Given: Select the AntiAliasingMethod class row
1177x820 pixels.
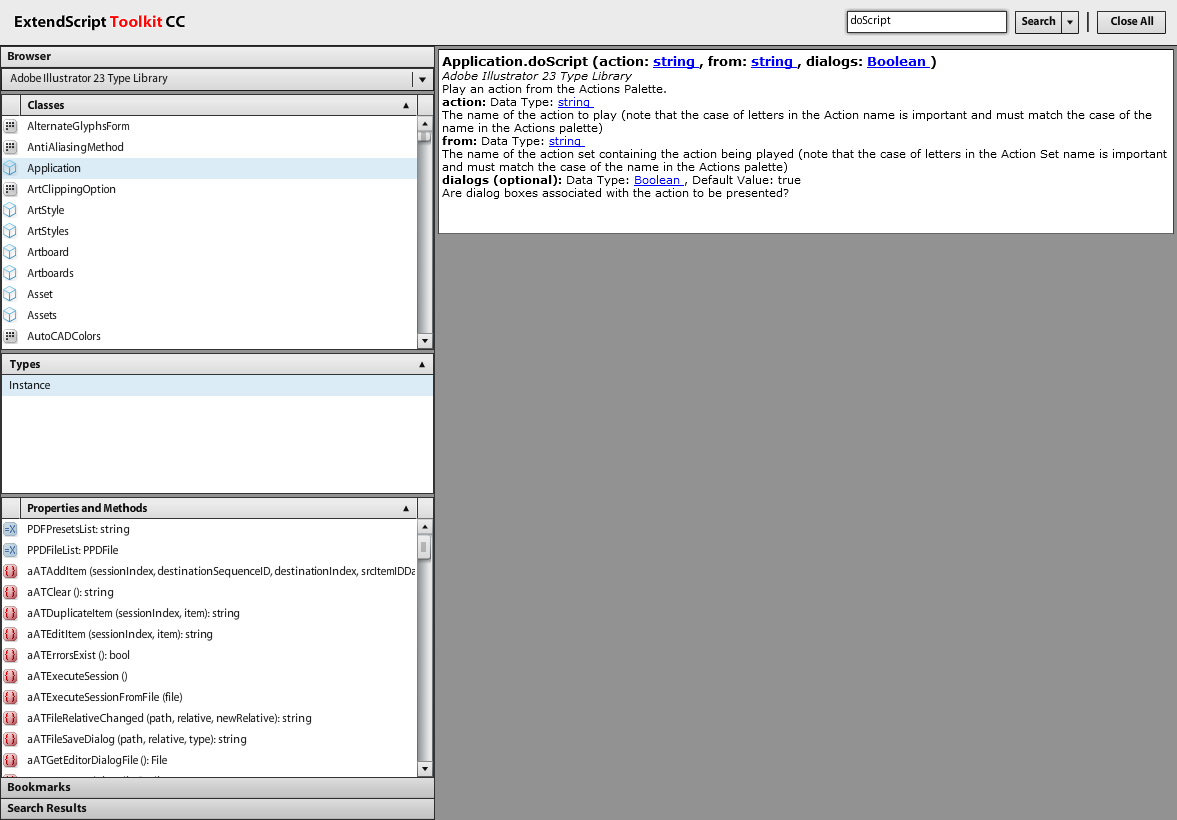Looking at the screenshot, I should 209,147.
